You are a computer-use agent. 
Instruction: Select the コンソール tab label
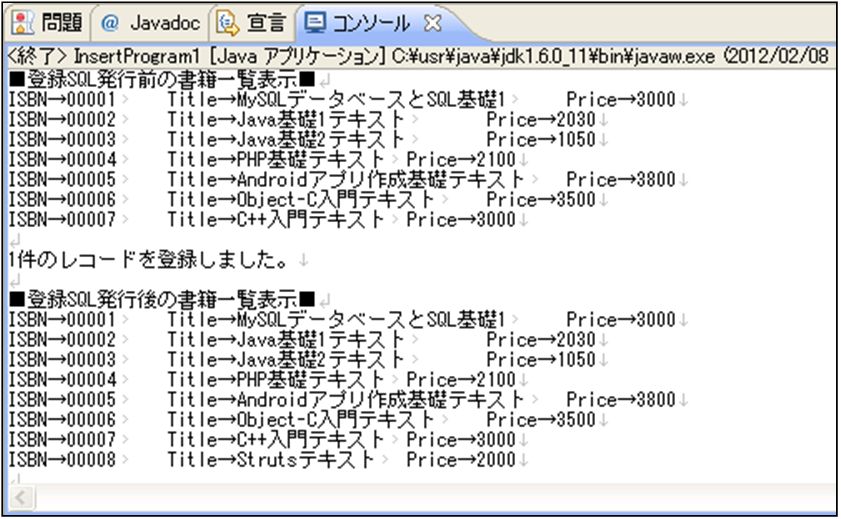click(370, 21)
